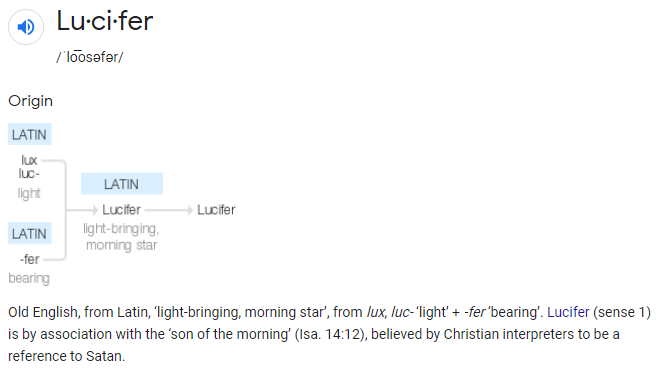Click the blue Lucifer link in description

[568, 312]
